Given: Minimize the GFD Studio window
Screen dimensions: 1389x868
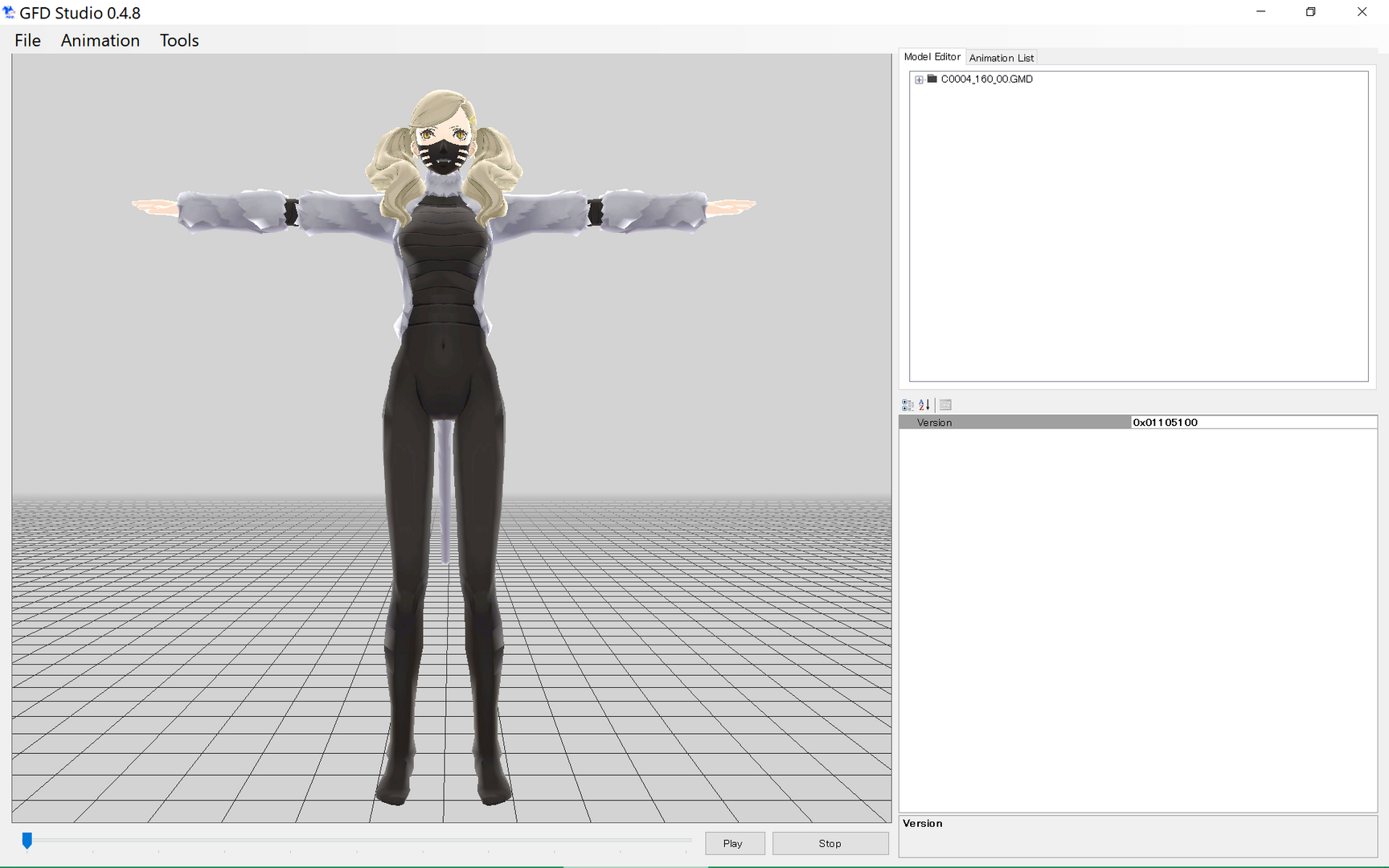Looking at the screenshot, I should click(1260, 12).
